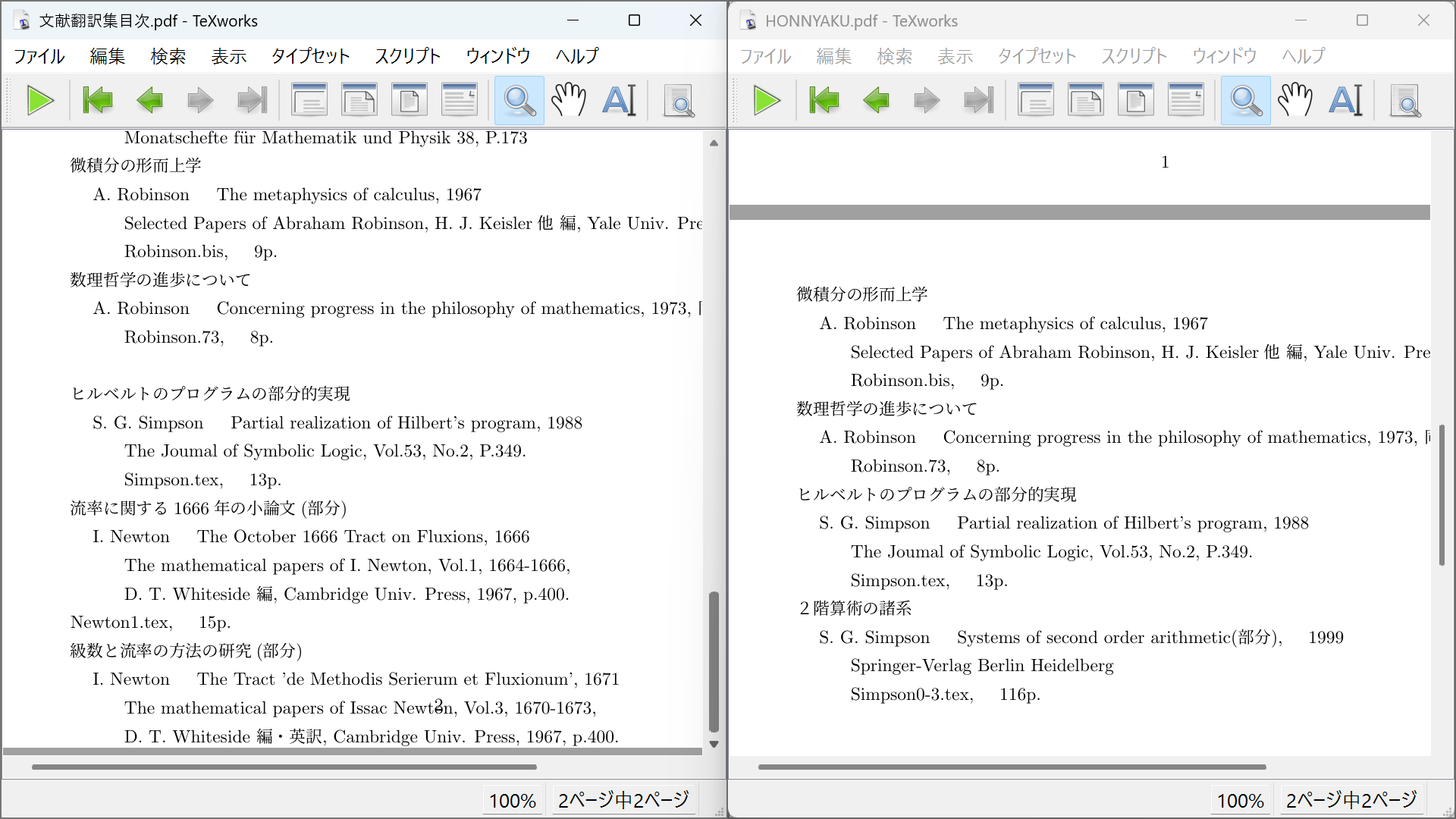The image size is (1456, 819).
Task: Select magnify tool in HONNYAKU window
Action: 1246,101
